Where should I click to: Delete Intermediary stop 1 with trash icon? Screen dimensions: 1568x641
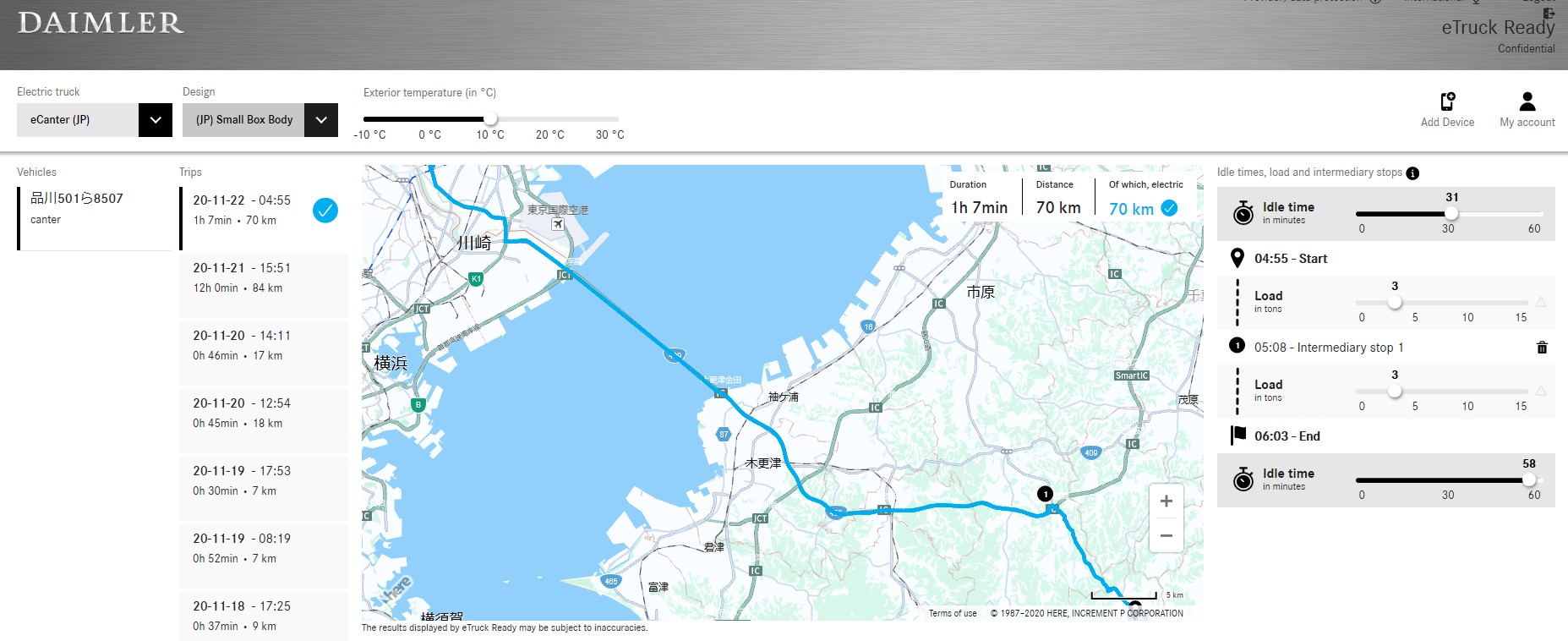tap(1542, 348)
